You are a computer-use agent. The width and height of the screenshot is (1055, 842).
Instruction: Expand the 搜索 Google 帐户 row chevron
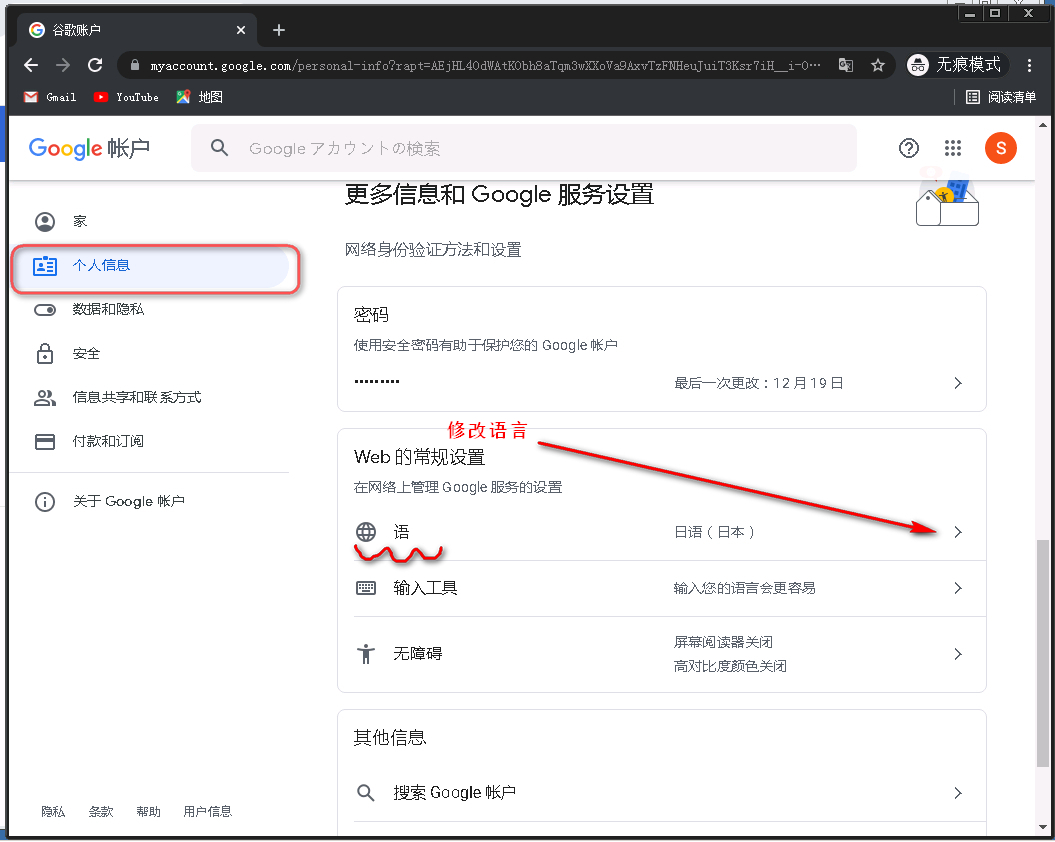[958, 793]
